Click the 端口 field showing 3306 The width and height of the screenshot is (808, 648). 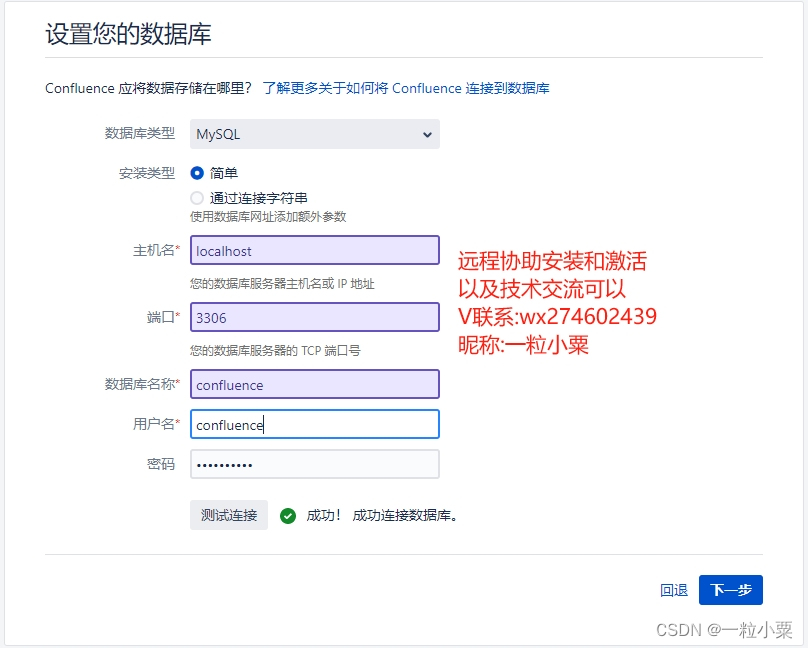click(314, 317)
